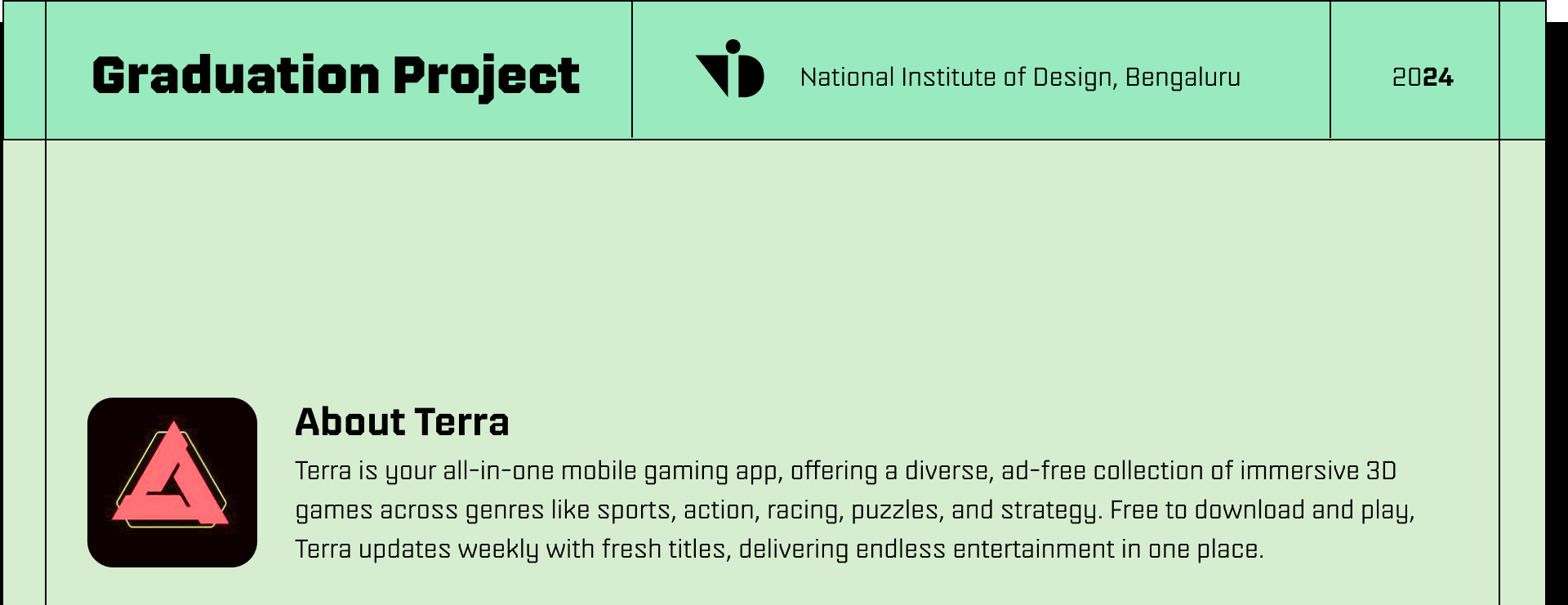Click the 2024 year label
This screenshot has height=605, width=1568.
coord(1423,78)
